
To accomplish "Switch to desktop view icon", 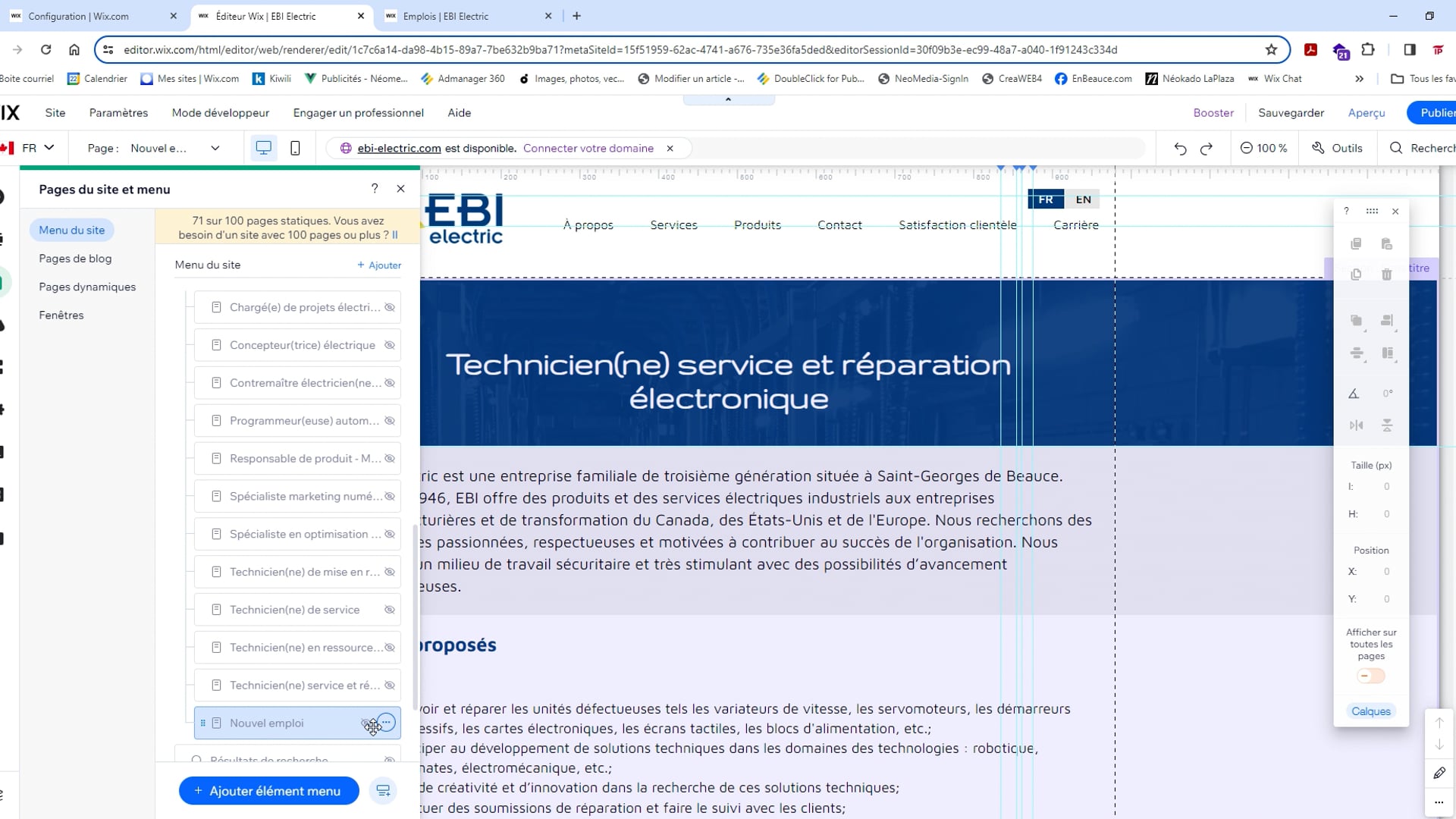I will 263,148.
